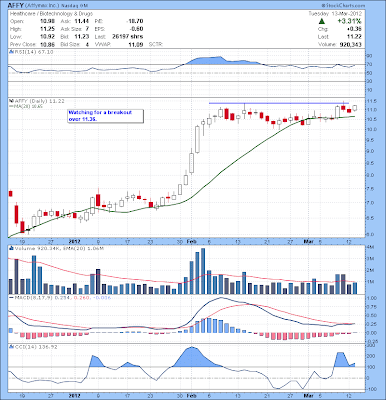The height and width of the screenshot is (400, 386).
Task: Click the StockCharts.com copyright text
Action: 343,6
